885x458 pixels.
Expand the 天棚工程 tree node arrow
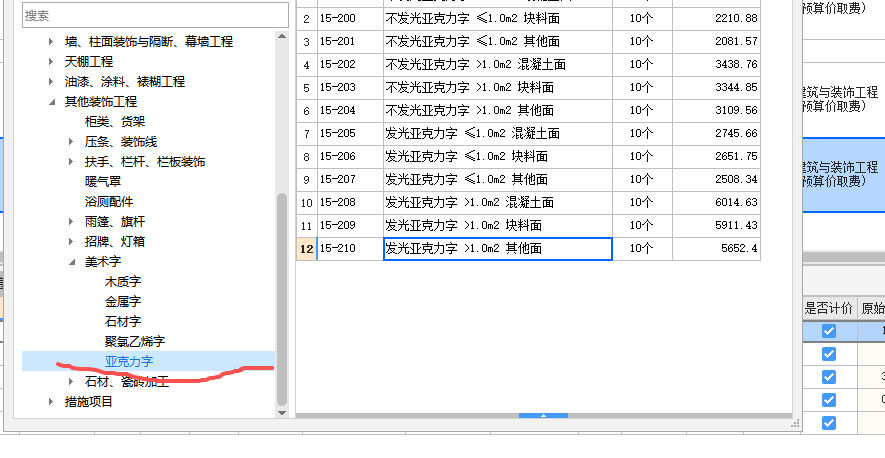(51, 62)
